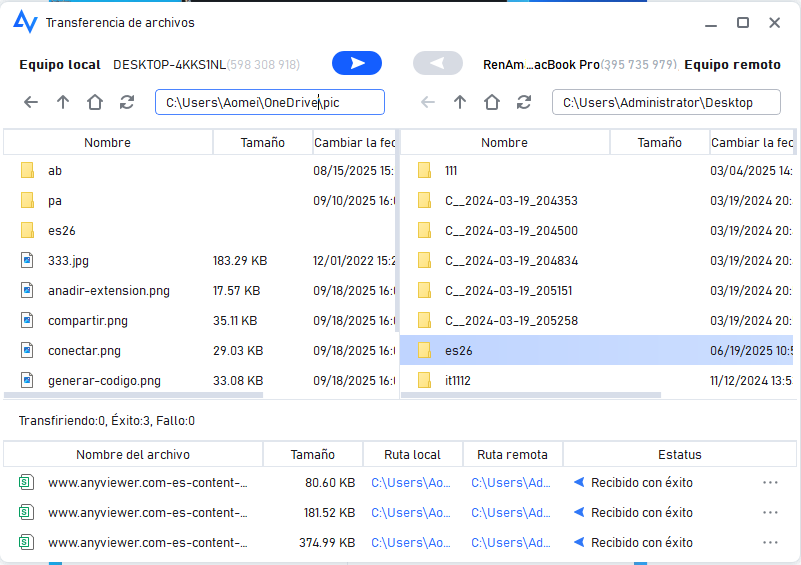Click the local panel horizontal scrollbar
The image size is (801, 565).
135,396
